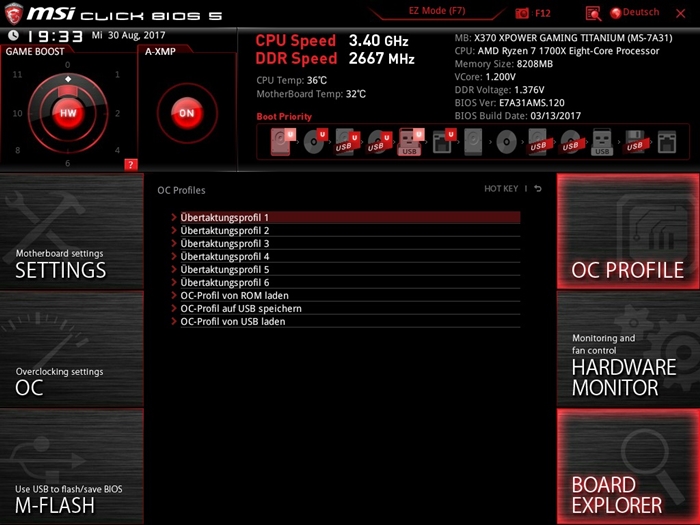Click the VCore 1.200V reading
Image resolution: width=700 pixels, height=525 pixels.
click(x=485, y=77)
